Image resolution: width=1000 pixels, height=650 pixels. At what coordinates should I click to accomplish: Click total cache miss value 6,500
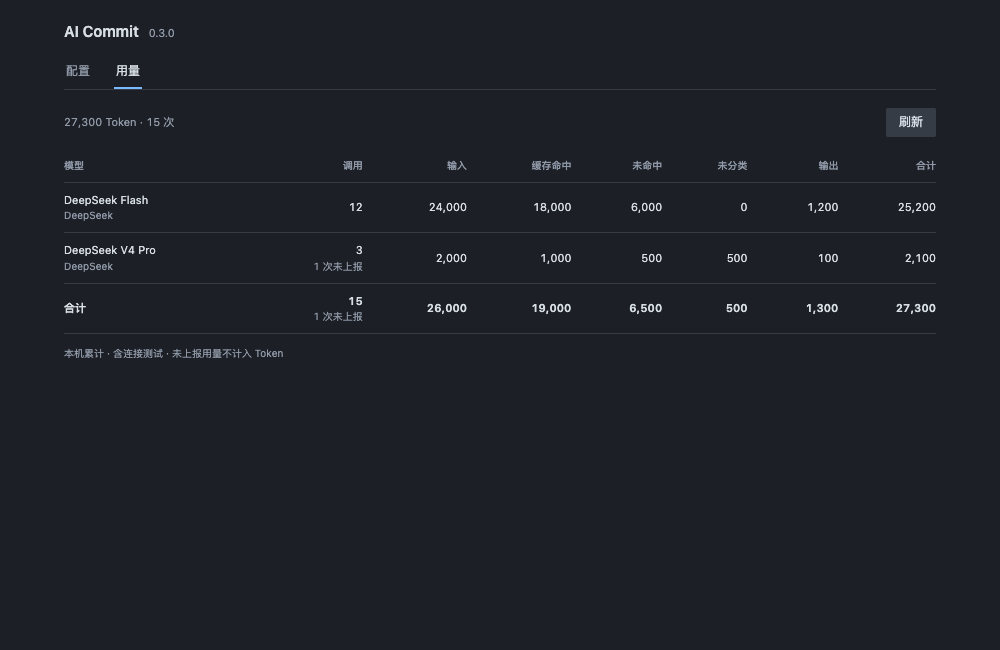point(645,308)
